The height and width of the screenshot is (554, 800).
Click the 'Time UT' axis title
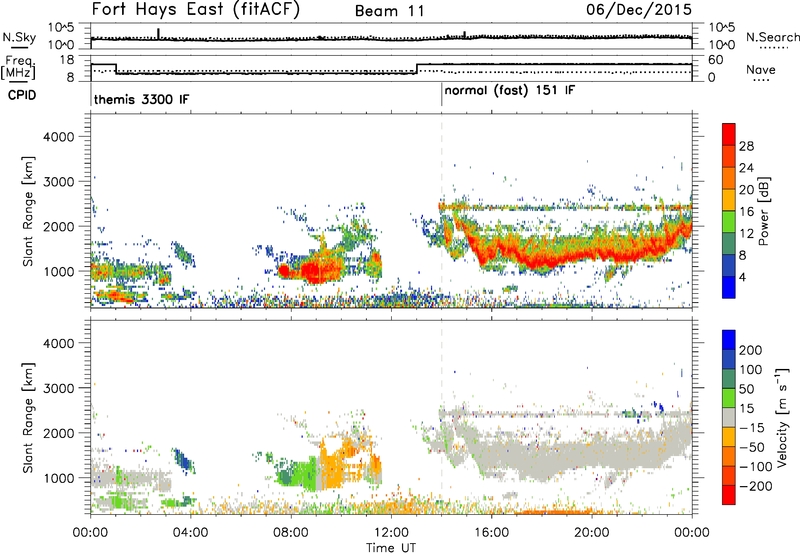click(x=391, y=548)
